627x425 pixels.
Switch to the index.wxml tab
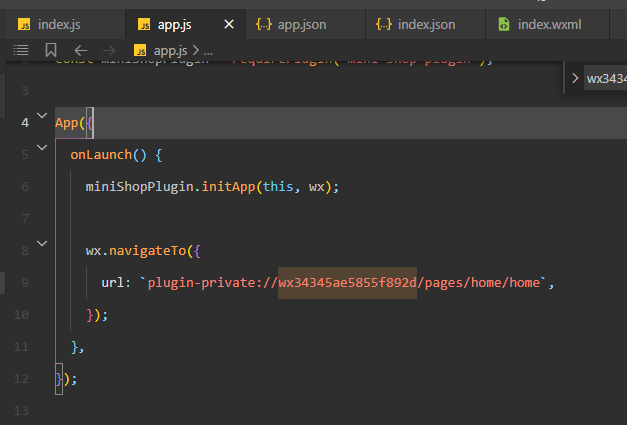(x=549, y=25)
